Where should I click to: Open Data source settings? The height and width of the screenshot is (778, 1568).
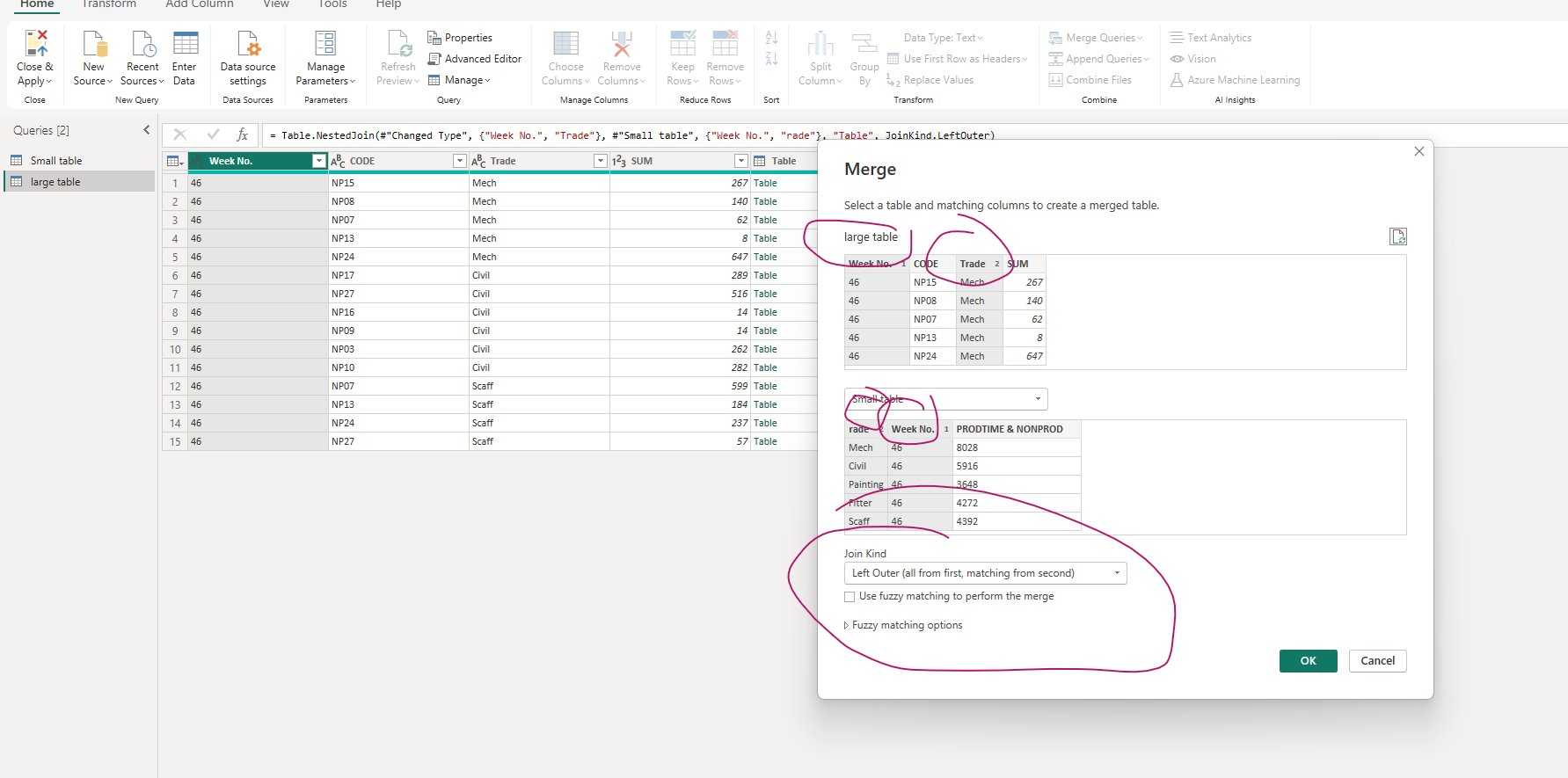pyautogui.click(x=248, y=43)
